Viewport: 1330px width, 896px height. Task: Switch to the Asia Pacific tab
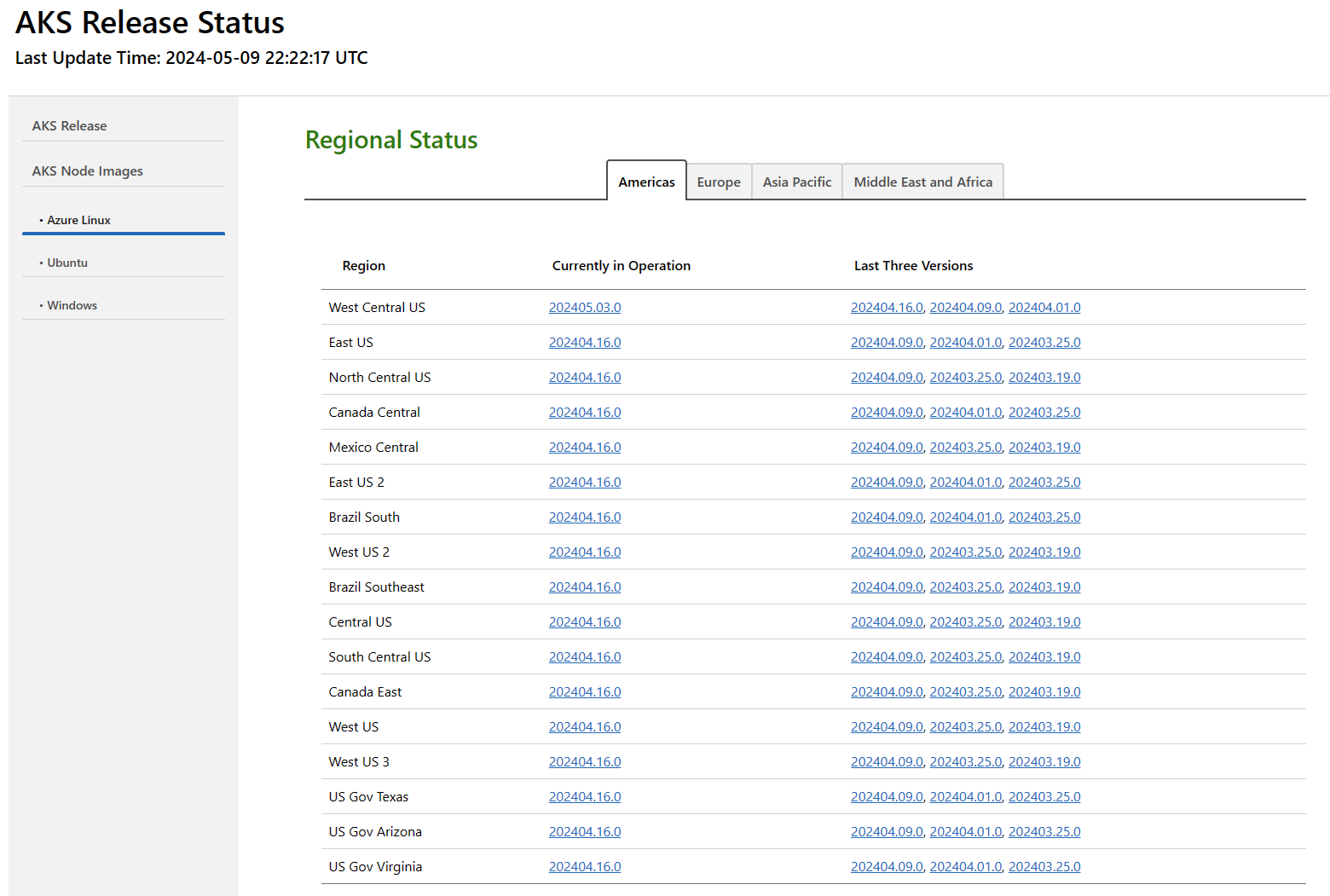(x=796, y=181)
